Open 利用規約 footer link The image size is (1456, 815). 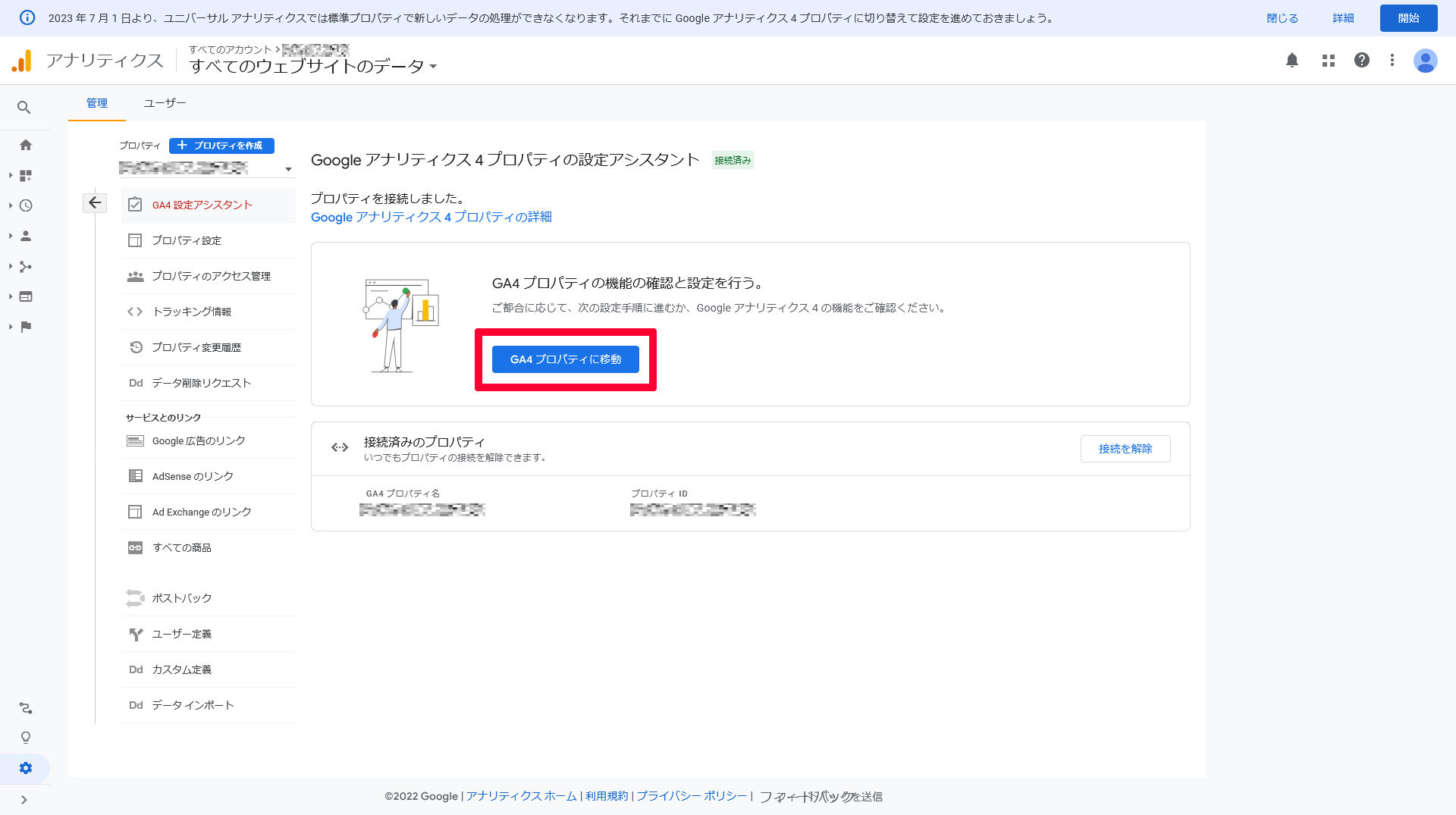607,796
